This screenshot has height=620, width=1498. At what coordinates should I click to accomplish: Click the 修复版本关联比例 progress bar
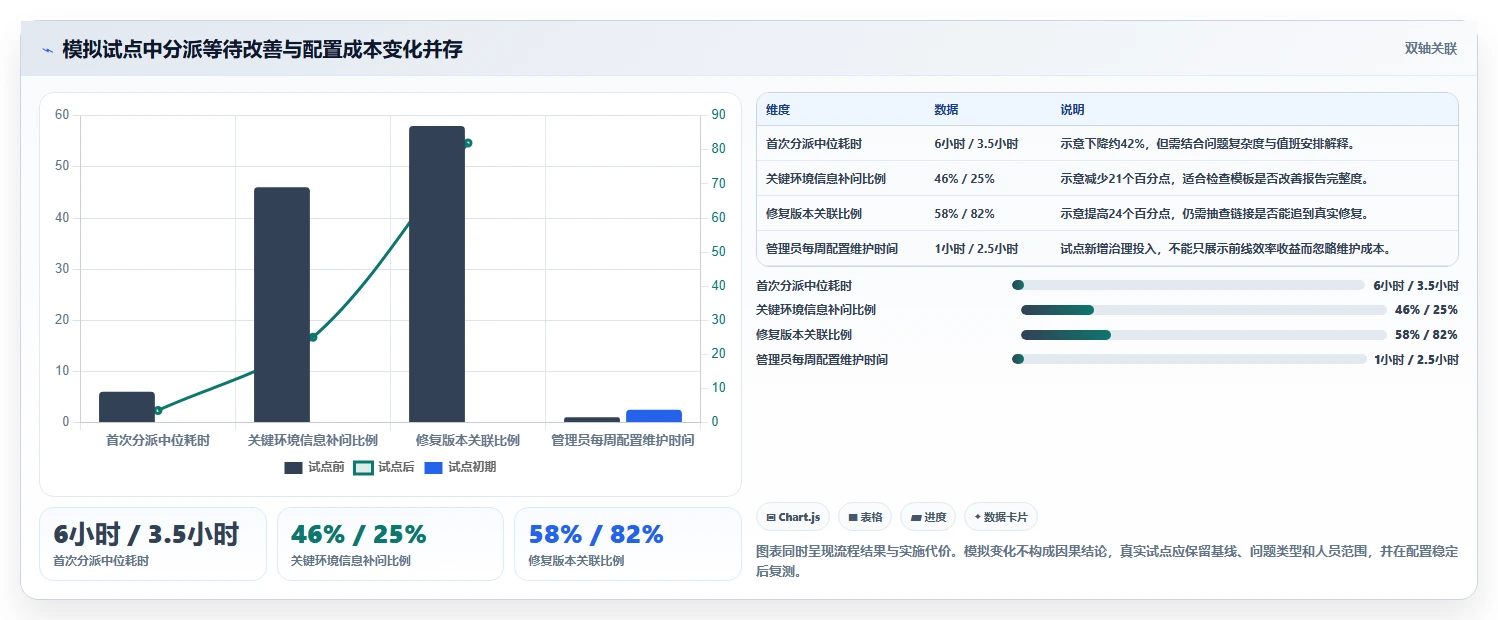click(x=1203, y=335)
